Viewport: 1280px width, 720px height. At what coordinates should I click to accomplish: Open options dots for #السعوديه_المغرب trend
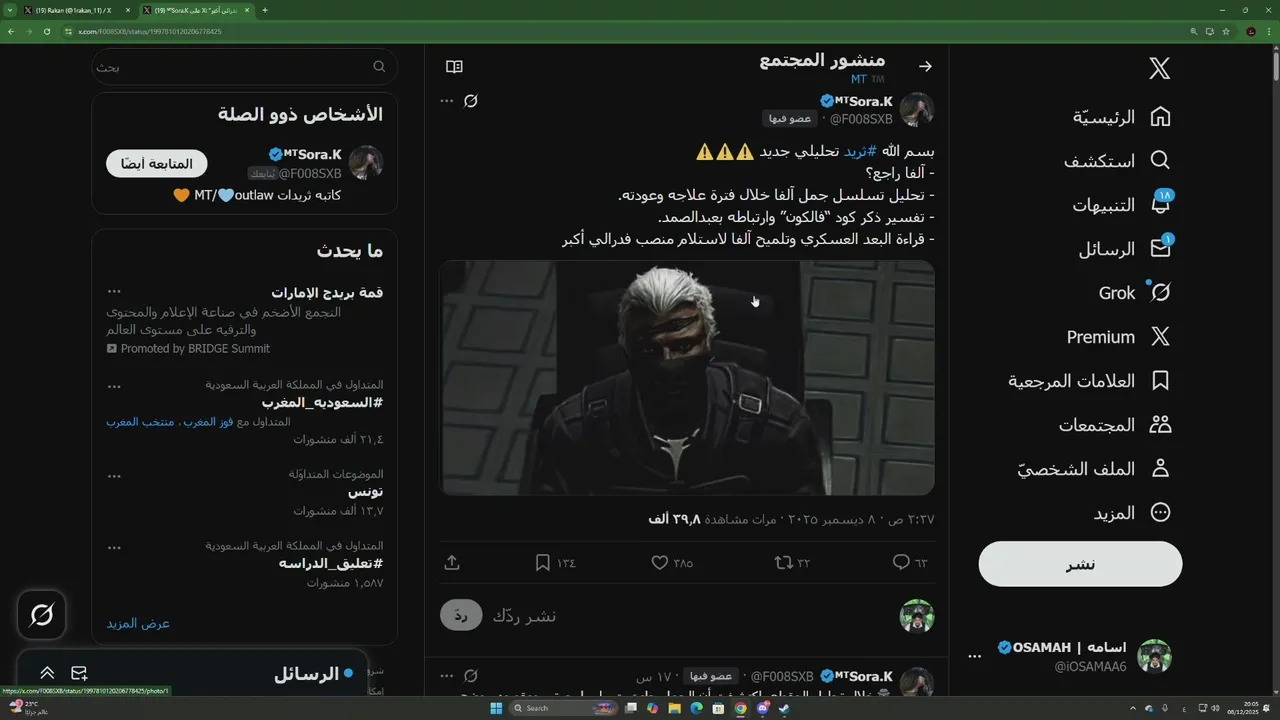[x=114, y=385]
